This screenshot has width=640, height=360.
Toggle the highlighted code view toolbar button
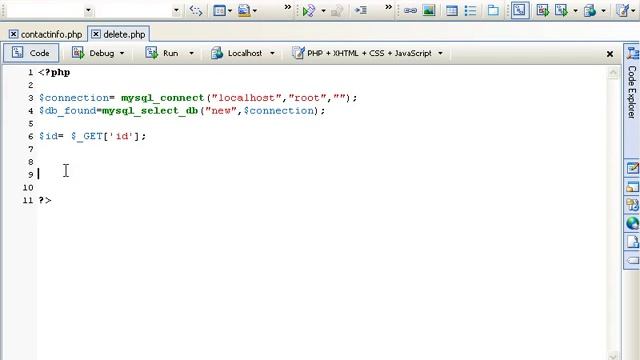(520, 11)
